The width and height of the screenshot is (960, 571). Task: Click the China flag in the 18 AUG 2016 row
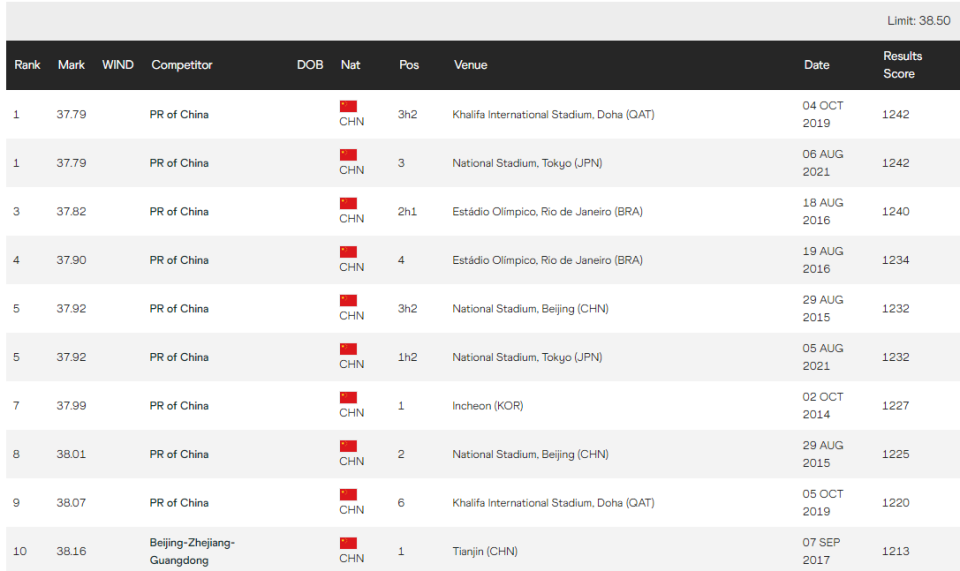(348, 203)
